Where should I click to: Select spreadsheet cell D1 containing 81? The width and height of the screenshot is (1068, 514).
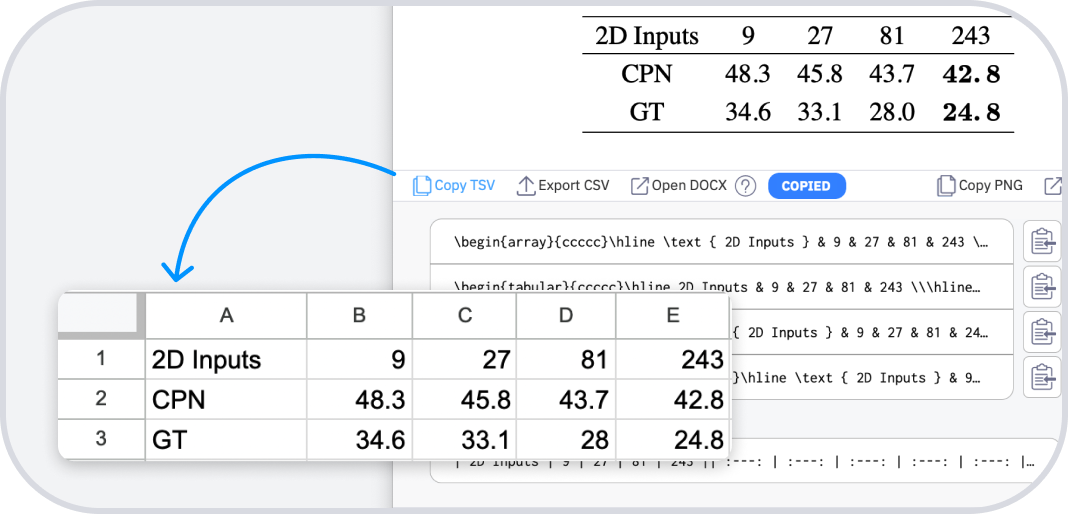(566, 359)
